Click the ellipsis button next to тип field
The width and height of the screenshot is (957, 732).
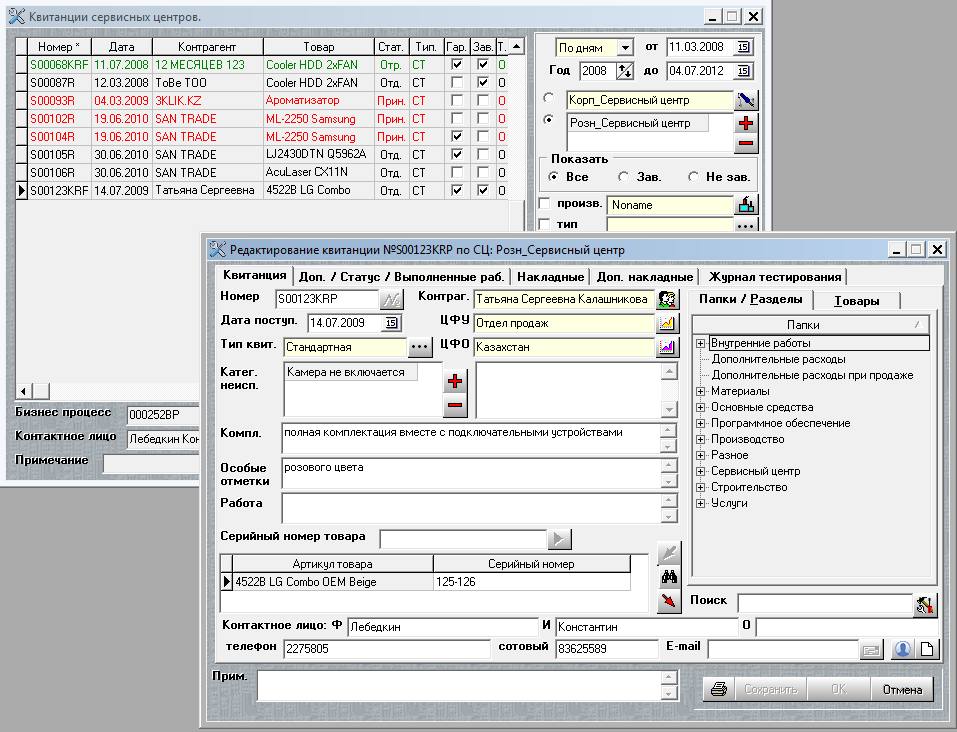(x=746, y=226)
